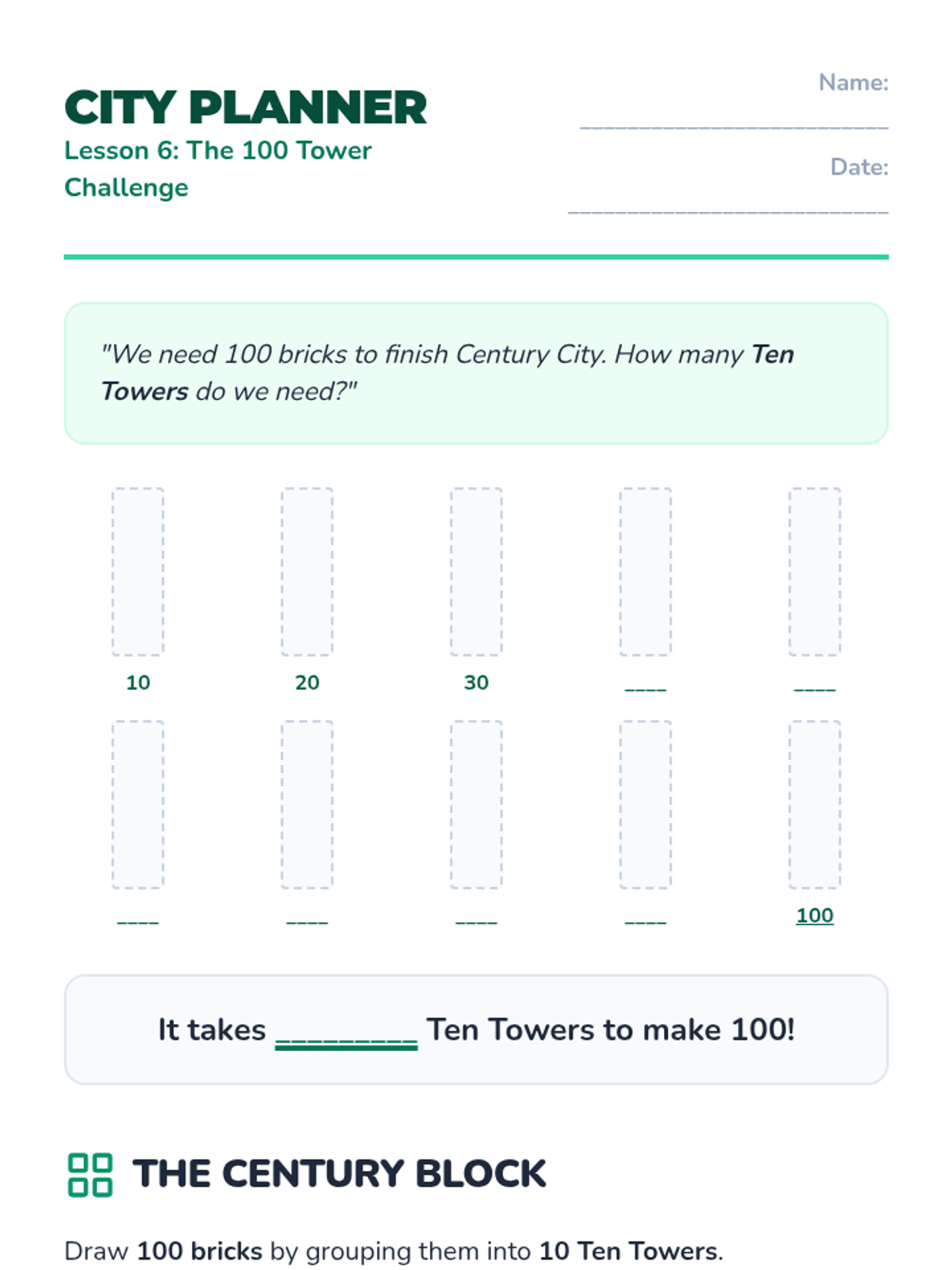Click the 'Lesson 6: The 100 Tower Challenge' subtitle
The image size is (952, 1270).
pyautogui.click(x=218, y=169)
